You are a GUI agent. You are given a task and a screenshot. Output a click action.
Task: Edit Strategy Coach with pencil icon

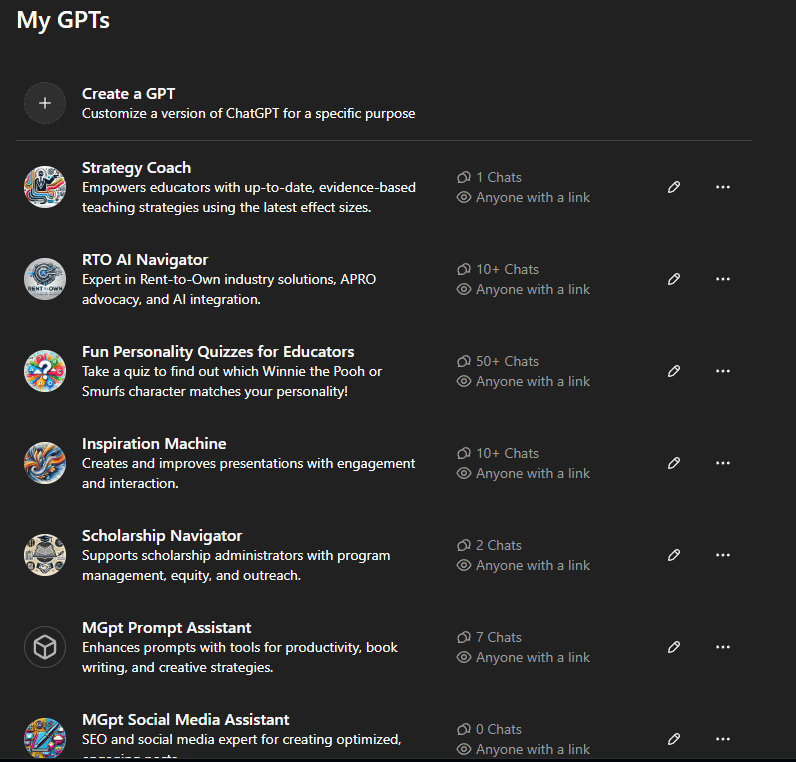tap(674, 187)
